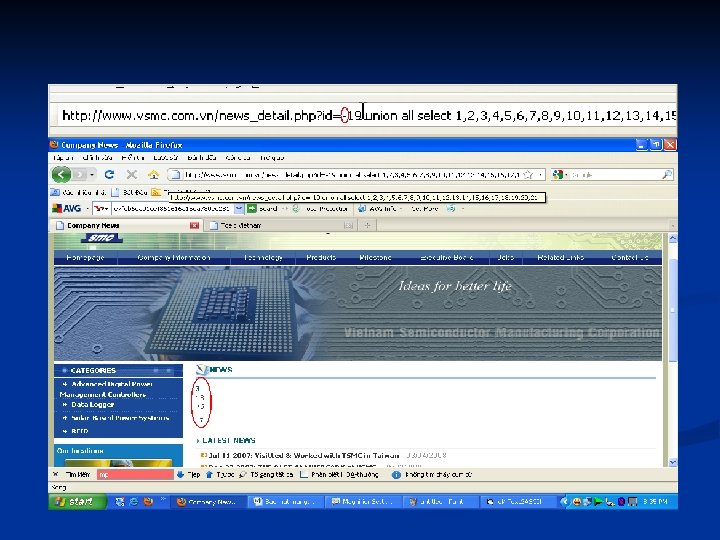Viewport: 720px width, 540px height.
Task: Open Advanced Digital Power category
Action: tap(108, 389)
